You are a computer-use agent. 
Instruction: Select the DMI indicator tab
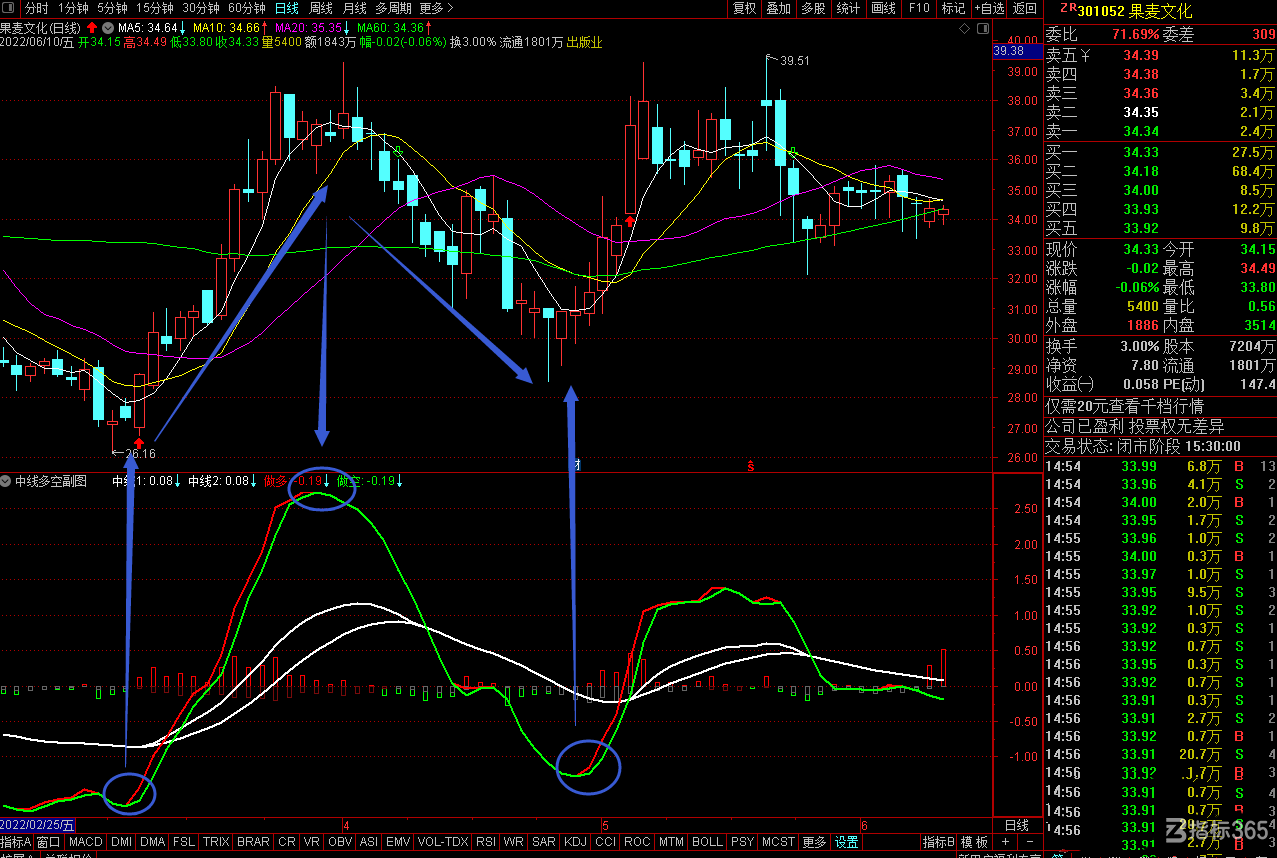tap(122, 842)
